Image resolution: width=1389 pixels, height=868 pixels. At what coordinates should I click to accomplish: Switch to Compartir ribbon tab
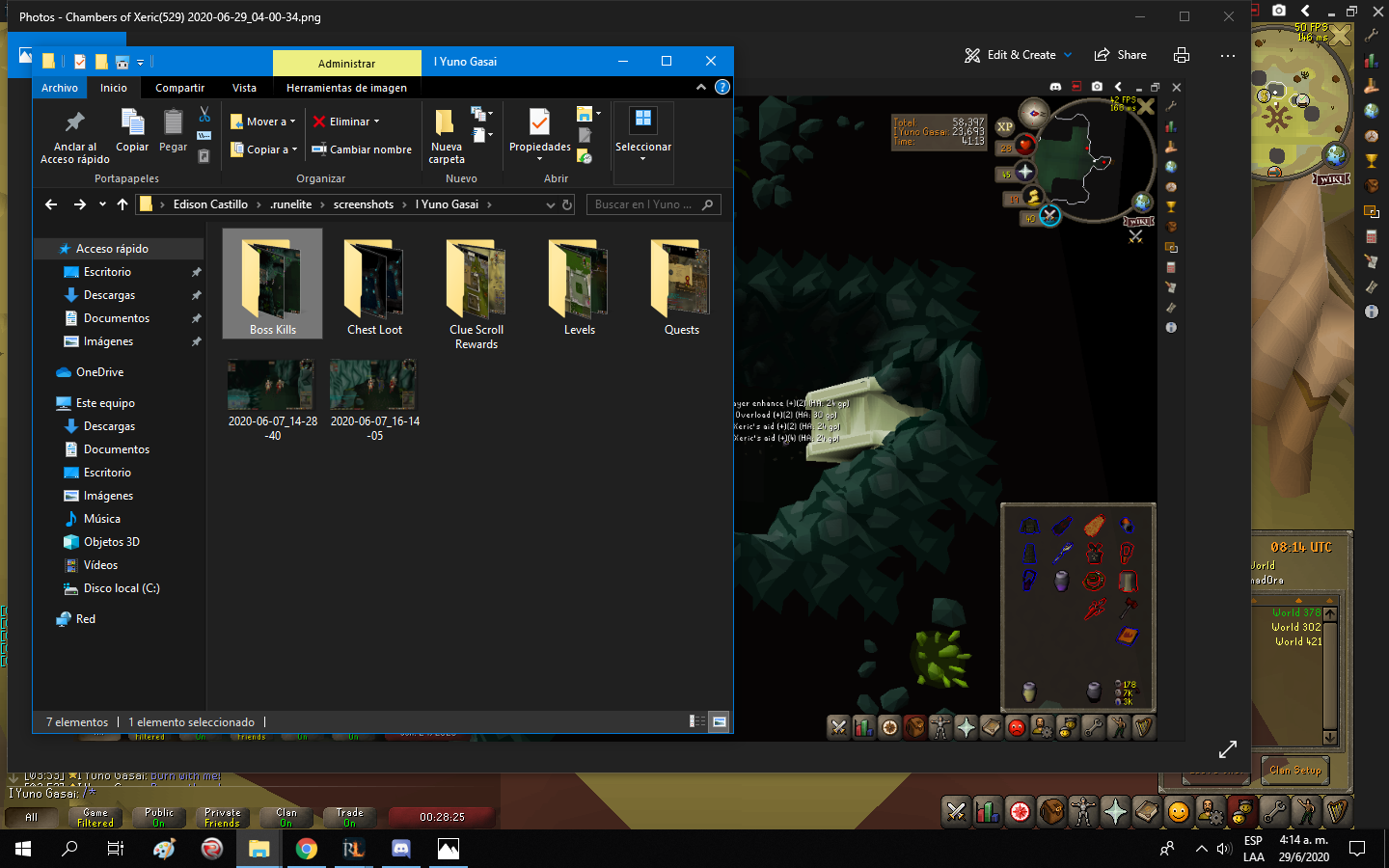(x=180, y=88)
